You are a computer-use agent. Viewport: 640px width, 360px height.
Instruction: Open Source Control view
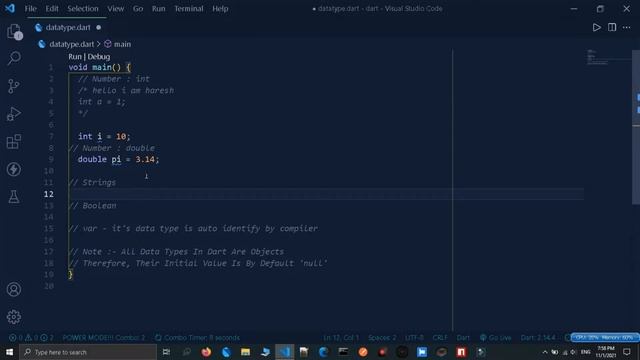click(x=13, y=86)
